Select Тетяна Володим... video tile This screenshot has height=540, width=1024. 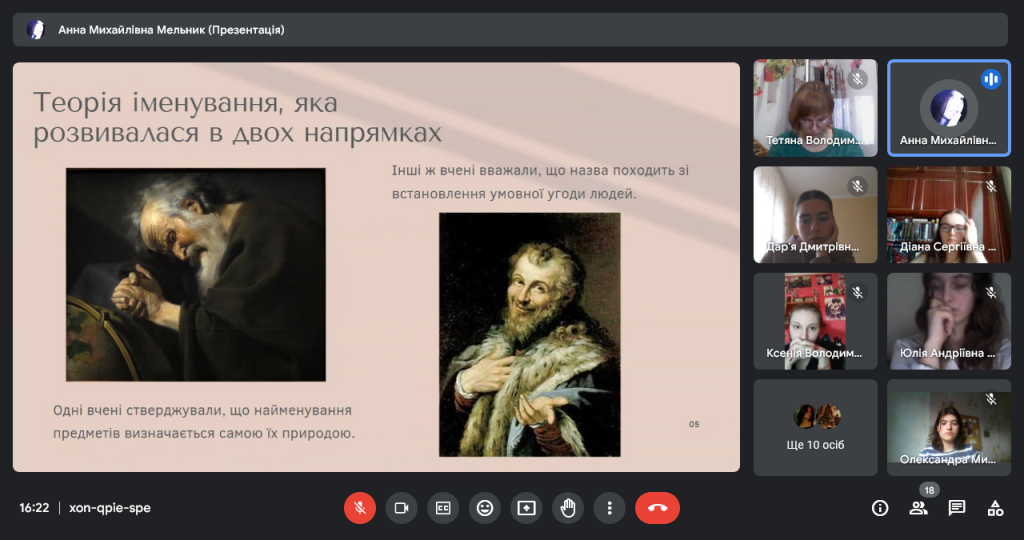click(x=816, y=108)
